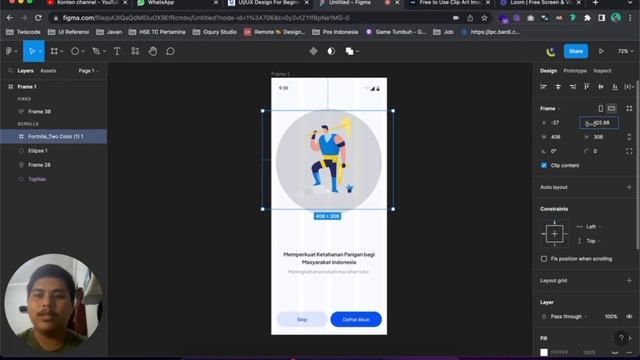The height and width of the screenshot is (360, 640).
Task: Click the Align right icon
Action: pos(572,87)
